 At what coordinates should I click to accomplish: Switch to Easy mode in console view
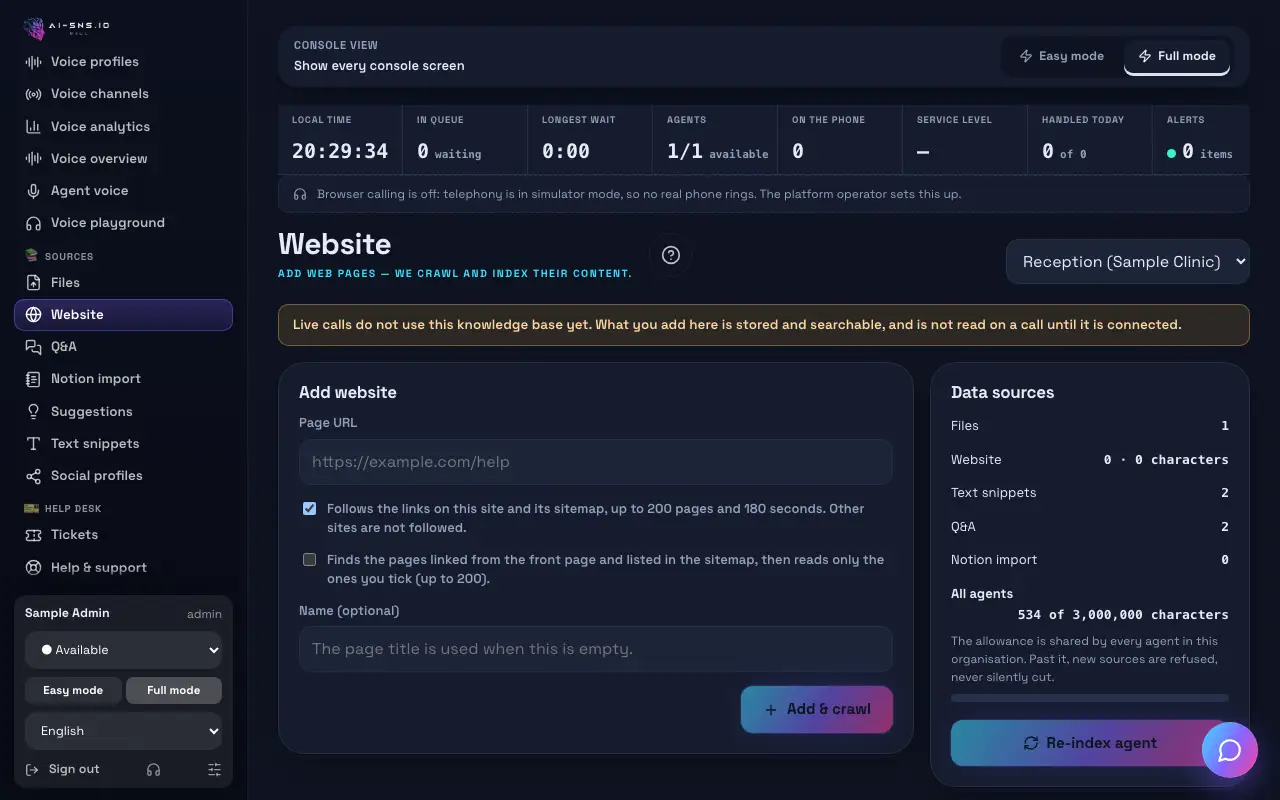click(x=1061, y=56)
